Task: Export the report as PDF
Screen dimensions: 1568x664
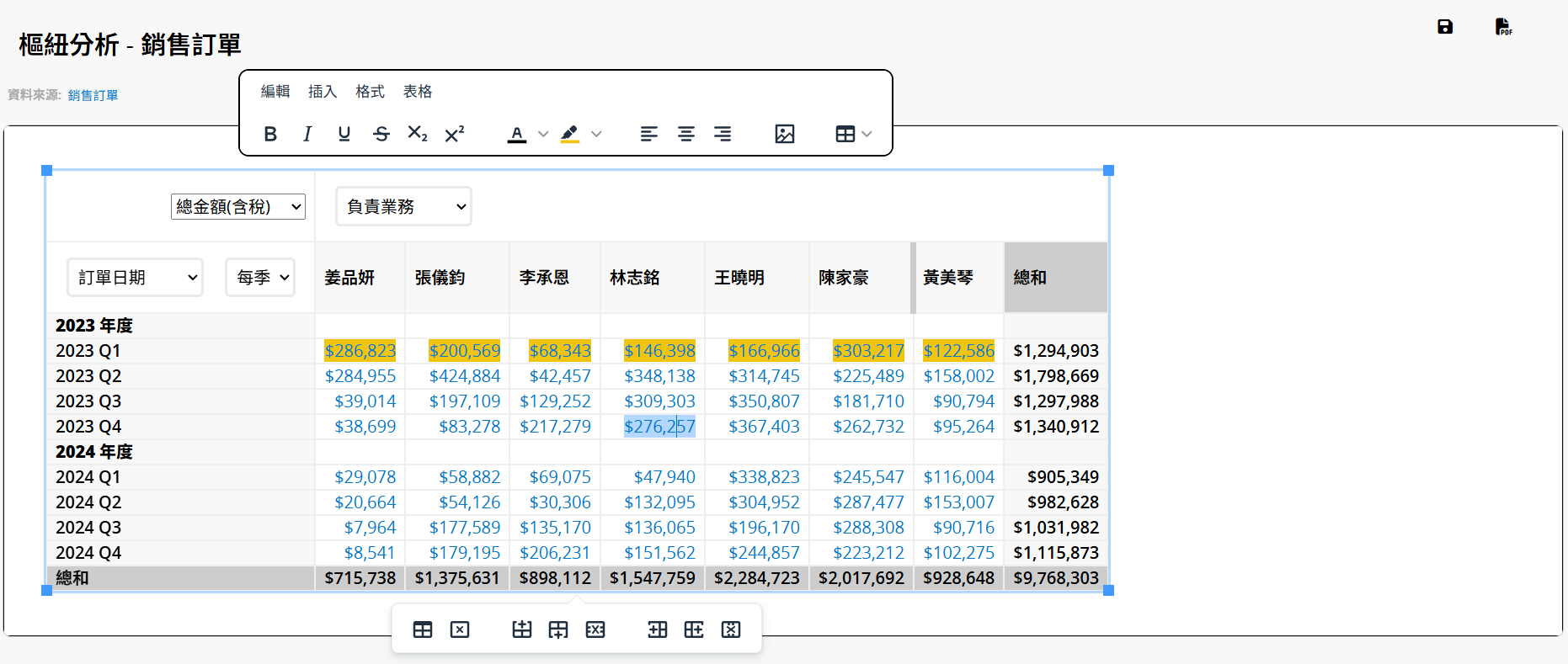Action: click(1503, 27)
